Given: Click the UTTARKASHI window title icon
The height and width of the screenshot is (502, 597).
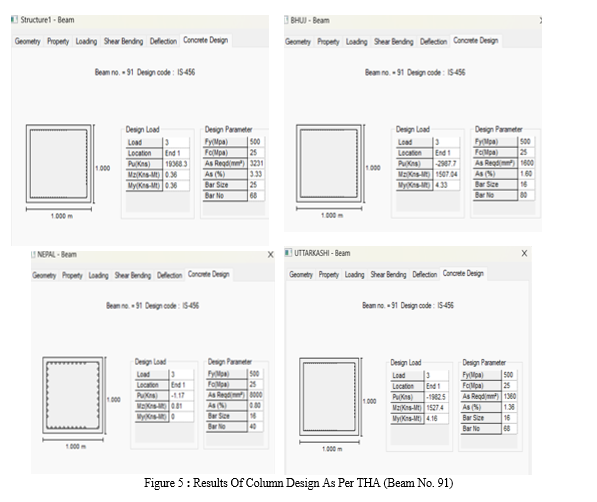Looking at the screenshot, I should pyautogui.click(x=288, y=253).
